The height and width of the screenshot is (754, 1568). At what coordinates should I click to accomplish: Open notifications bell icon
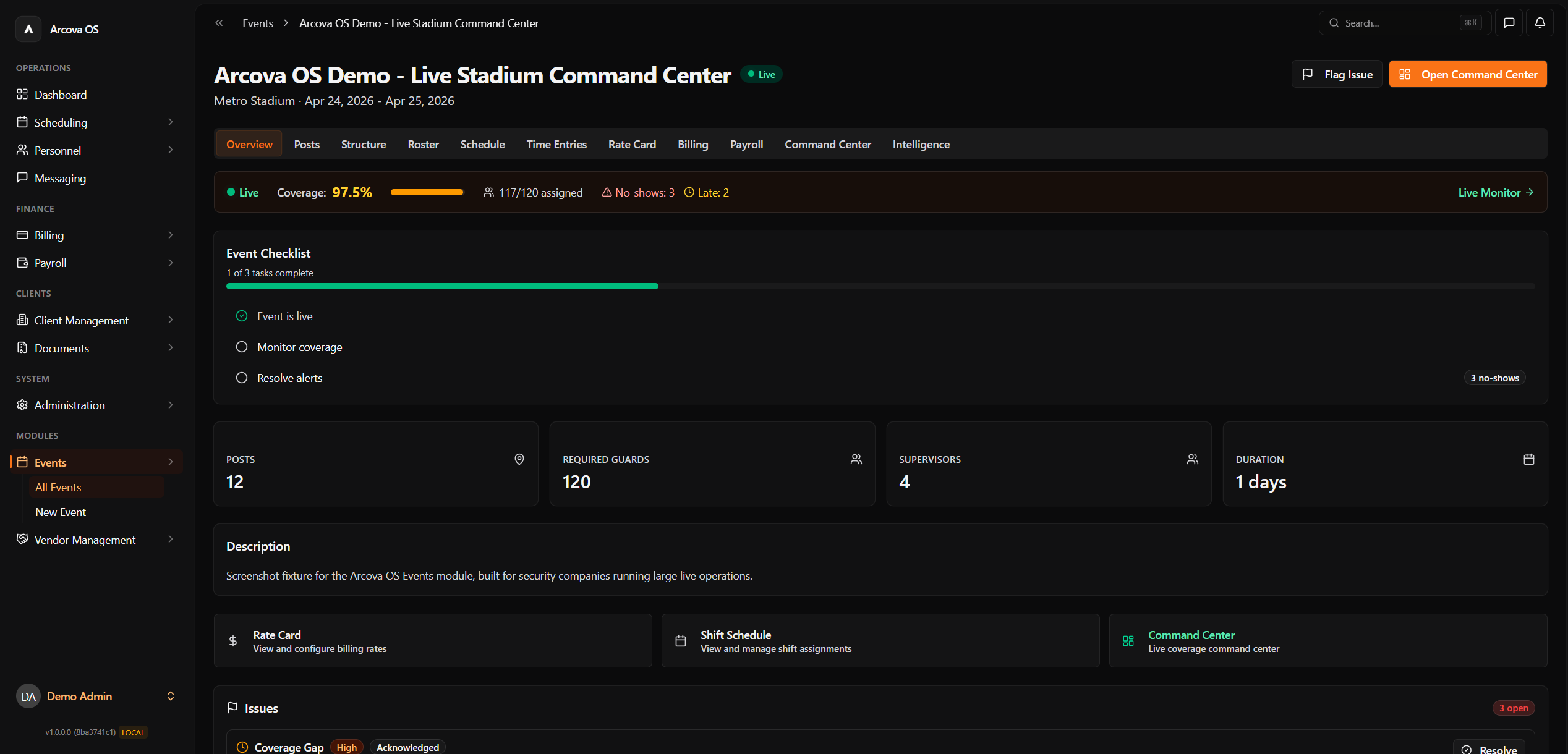pos(1540,23)
